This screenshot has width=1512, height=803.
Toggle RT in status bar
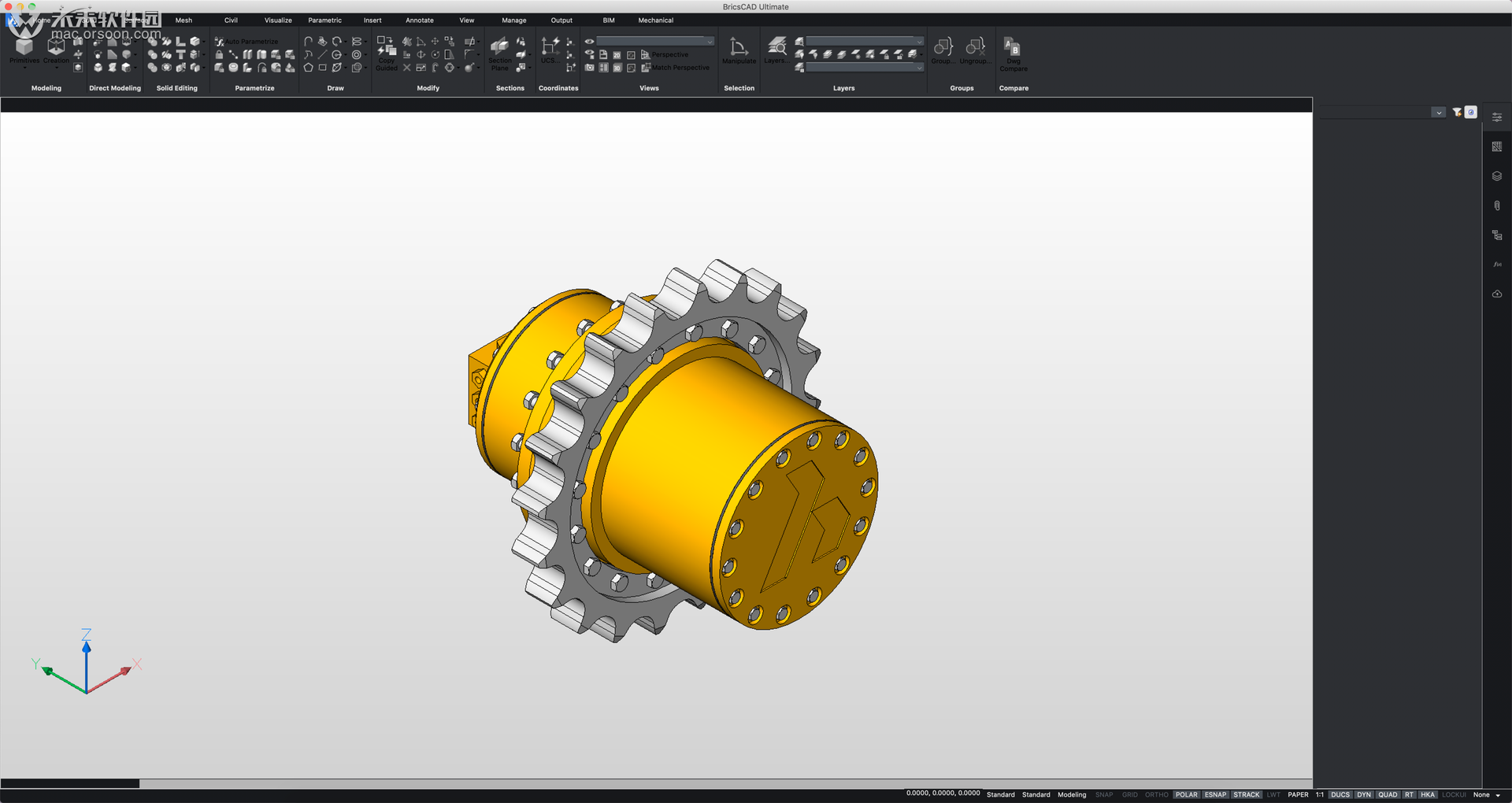tap(1409, 795)
